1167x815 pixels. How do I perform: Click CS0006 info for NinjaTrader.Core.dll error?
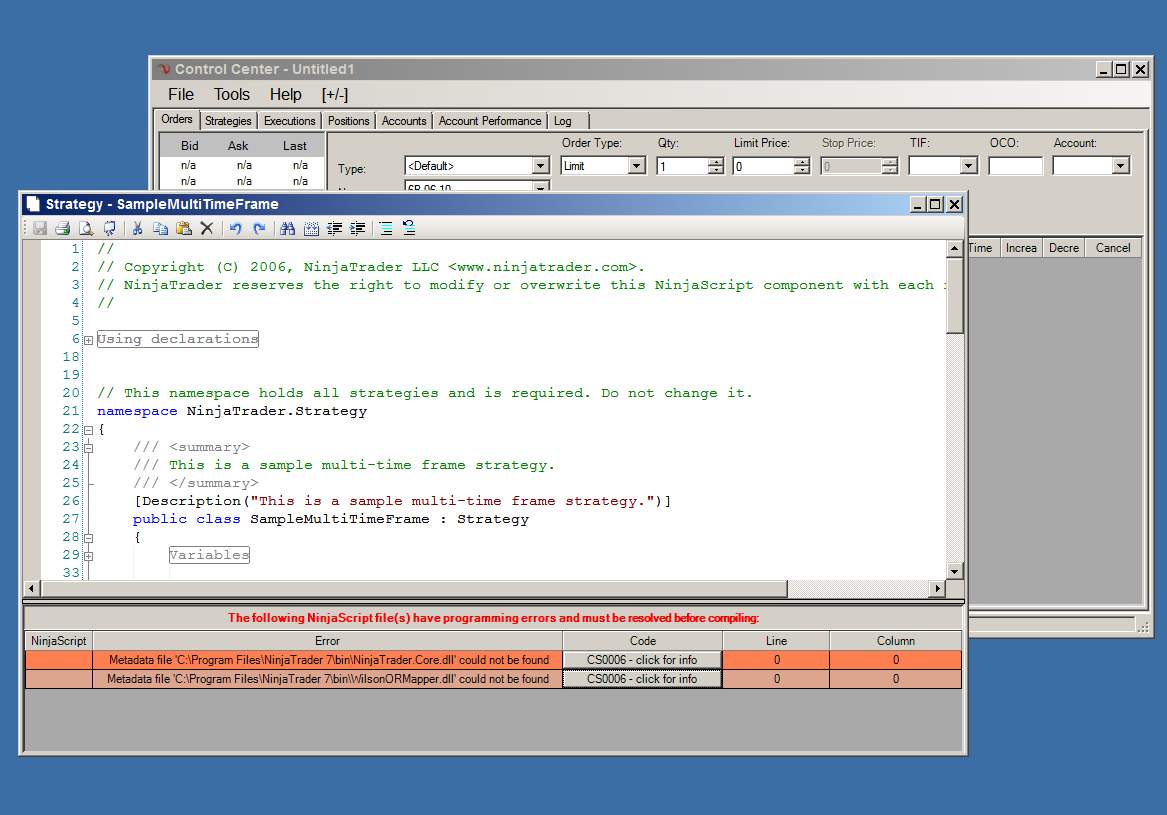pos(642,660)
